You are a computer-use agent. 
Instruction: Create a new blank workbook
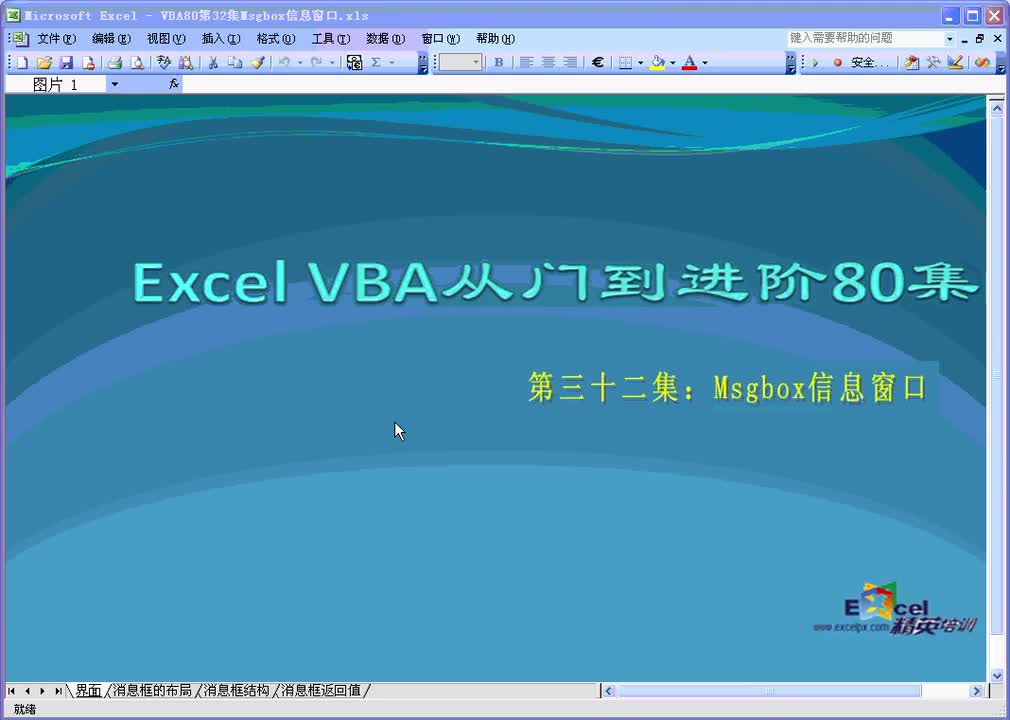23,62
